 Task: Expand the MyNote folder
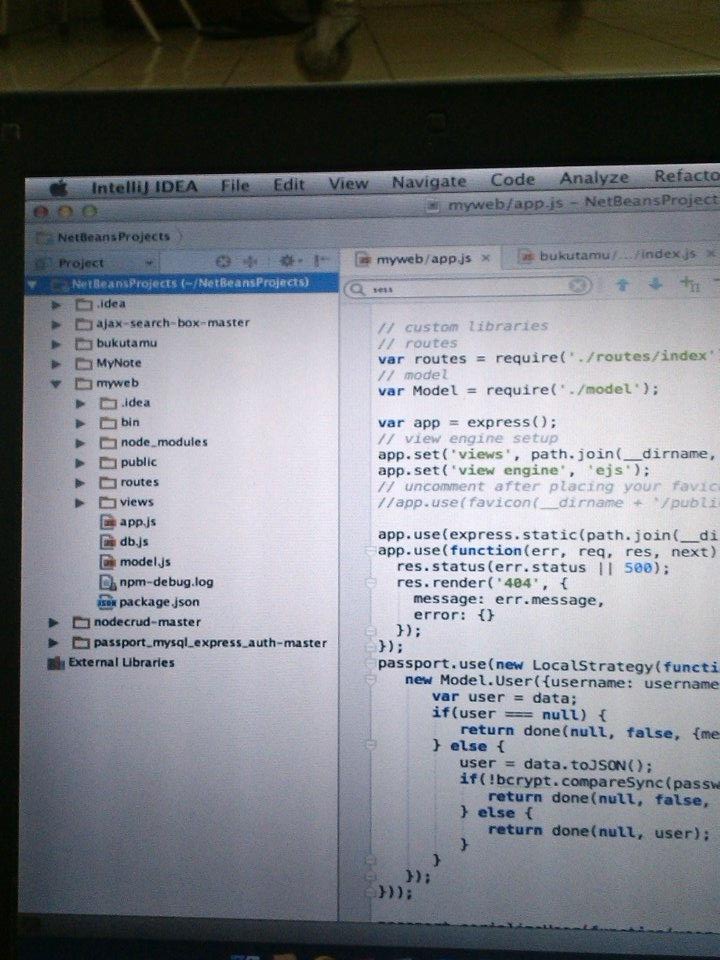tap(56, 364)
